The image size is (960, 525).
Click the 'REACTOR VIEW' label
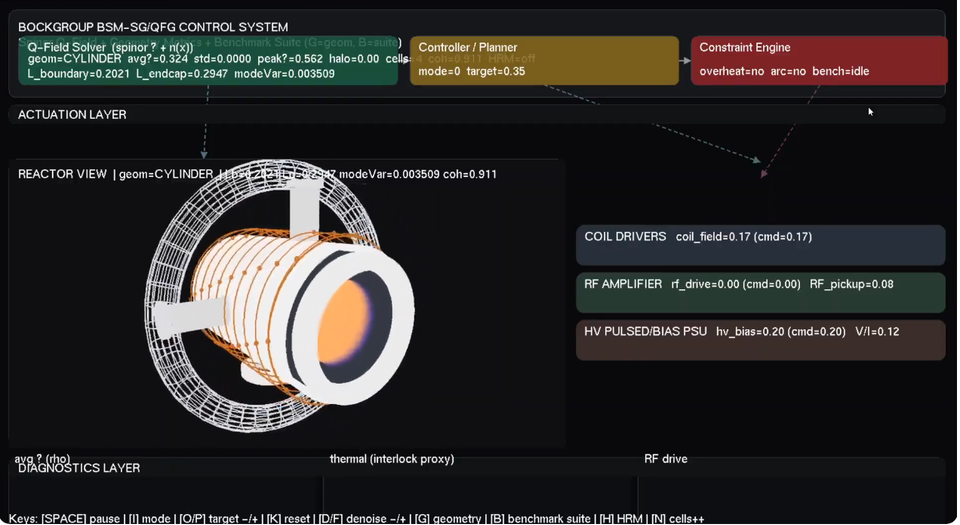pyautogui.click(x=62, y=174)
